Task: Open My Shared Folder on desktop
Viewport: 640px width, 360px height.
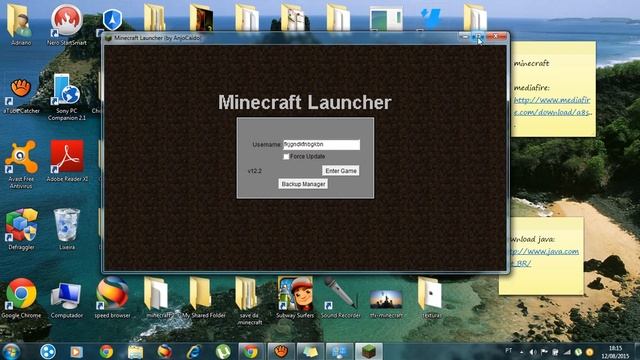Action: point(203,298)
